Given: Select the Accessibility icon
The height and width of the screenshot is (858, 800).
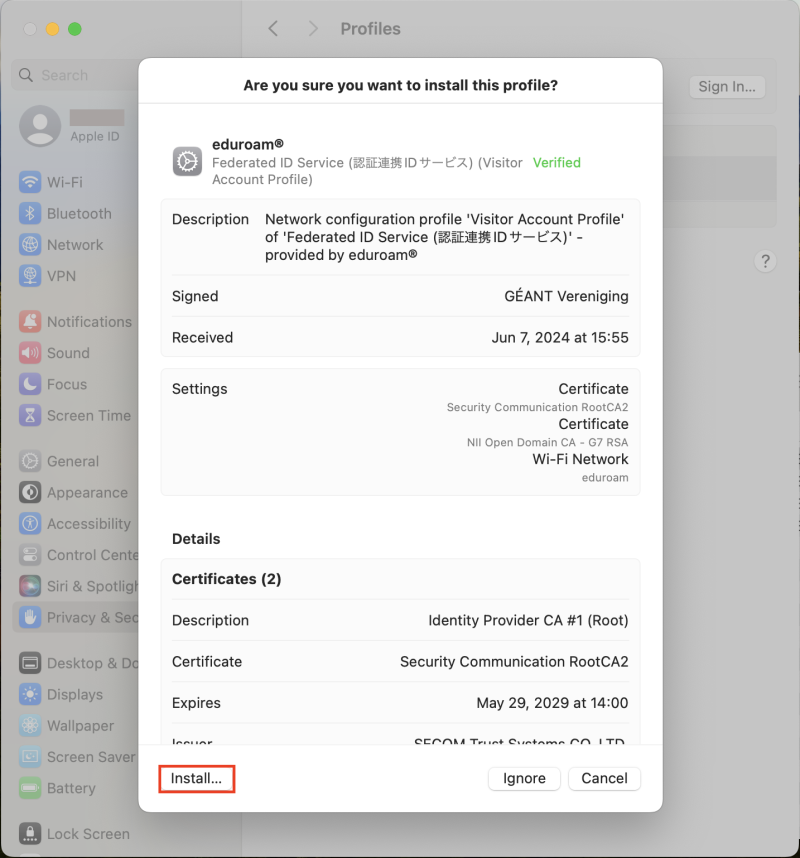Looking at the screenshot, I should coord(30,524).
